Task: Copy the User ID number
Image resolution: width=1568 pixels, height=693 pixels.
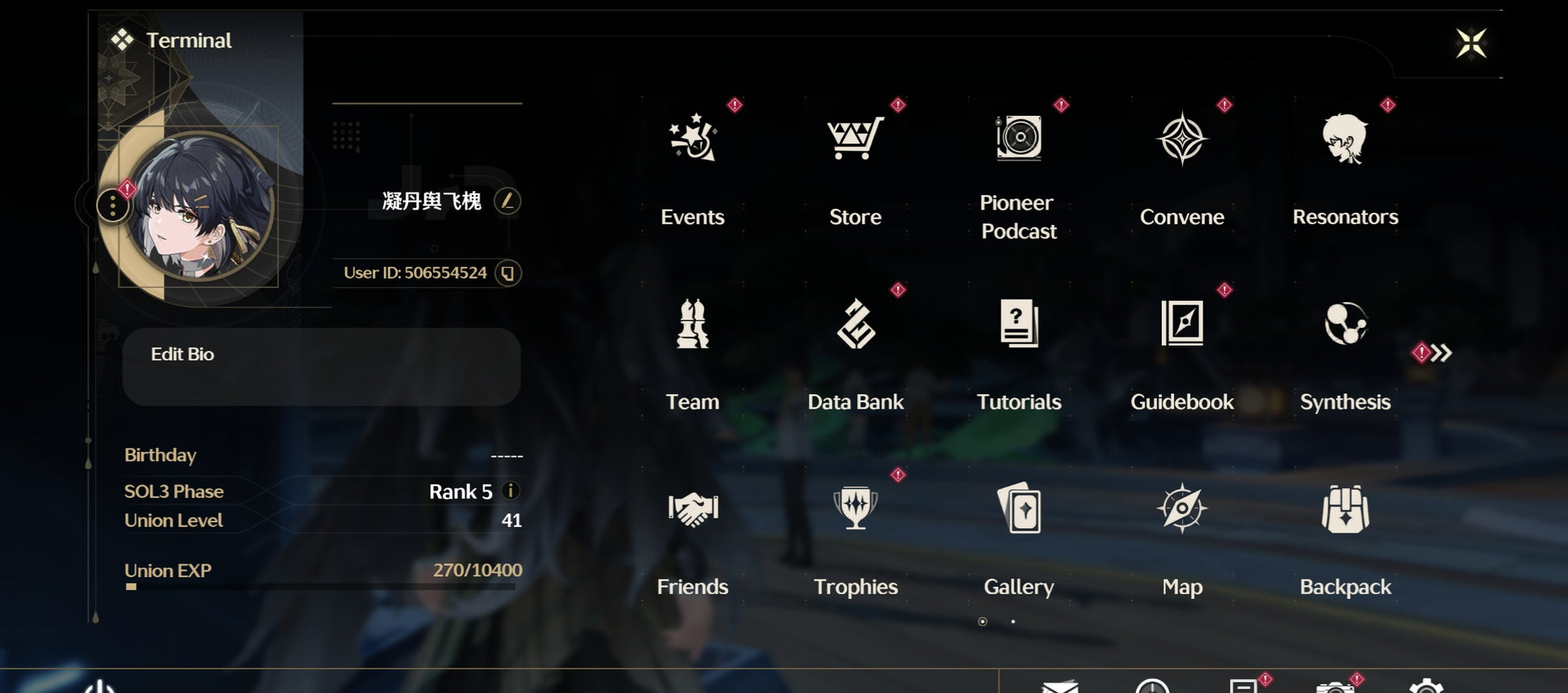Action: coord(508,273)
